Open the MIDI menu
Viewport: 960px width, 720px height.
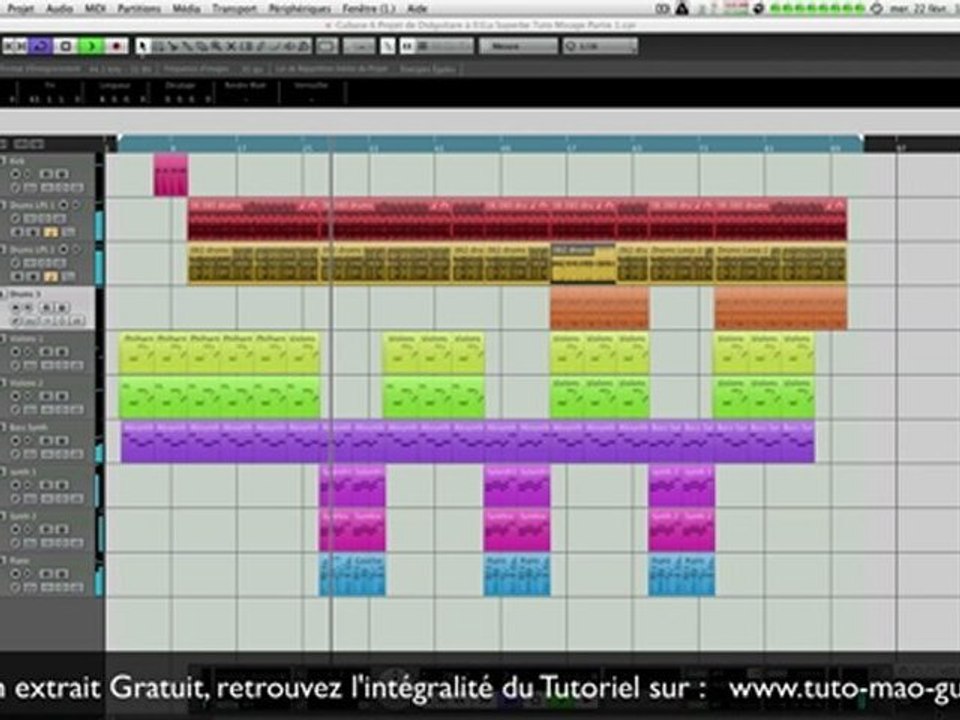94,9
